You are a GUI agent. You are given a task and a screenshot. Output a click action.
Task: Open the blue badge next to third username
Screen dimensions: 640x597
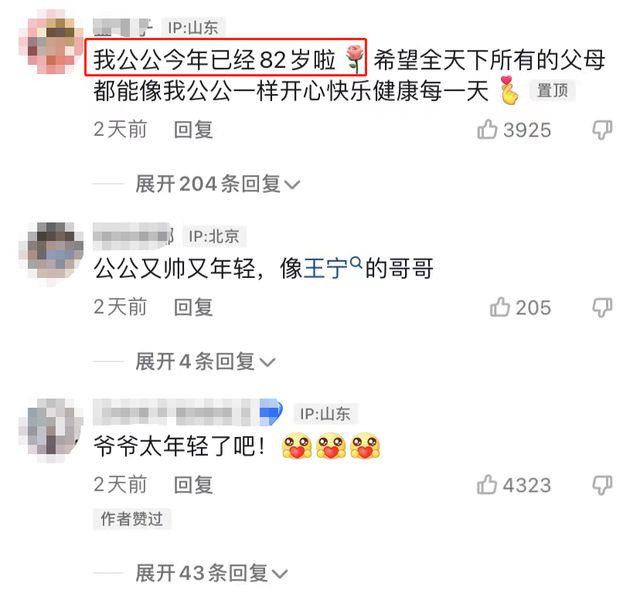pos(271,412)
